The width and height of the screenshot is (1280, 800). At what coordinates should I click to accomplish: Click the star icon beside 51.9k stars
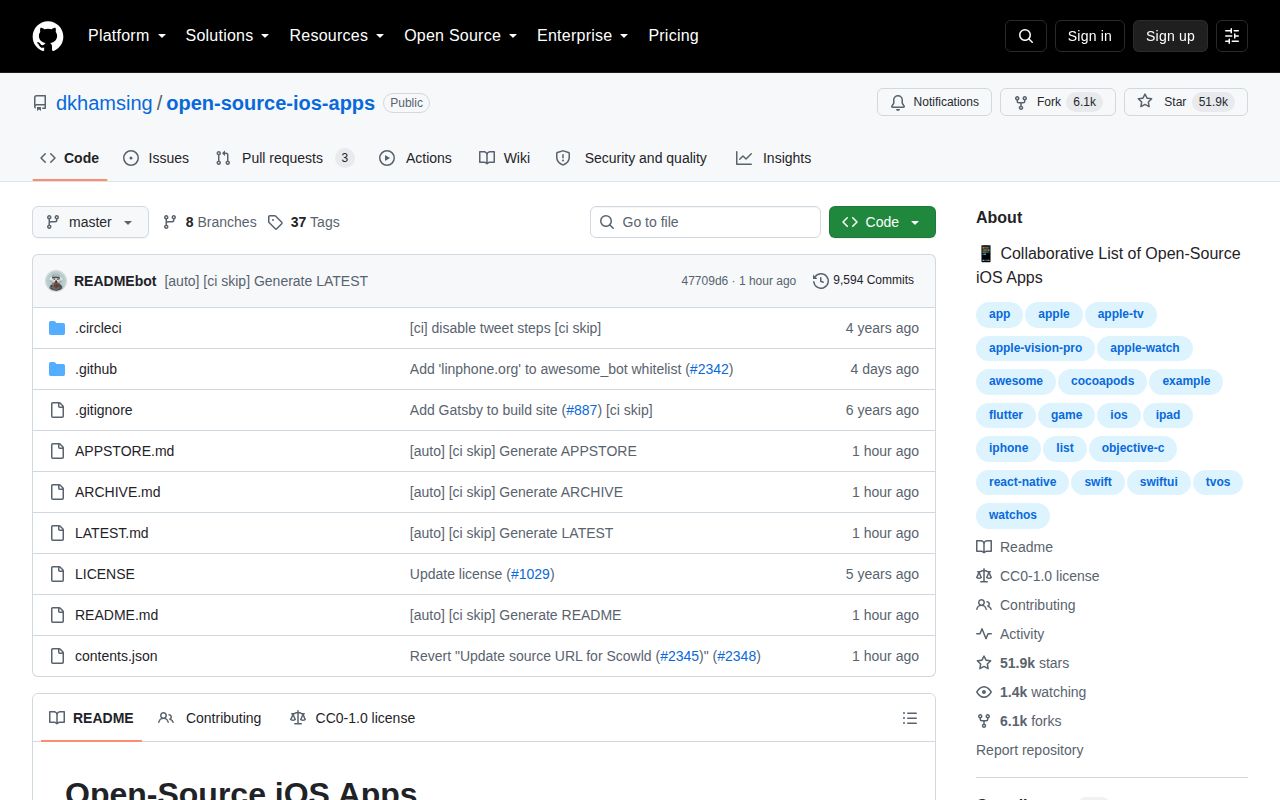coord(984,663)
